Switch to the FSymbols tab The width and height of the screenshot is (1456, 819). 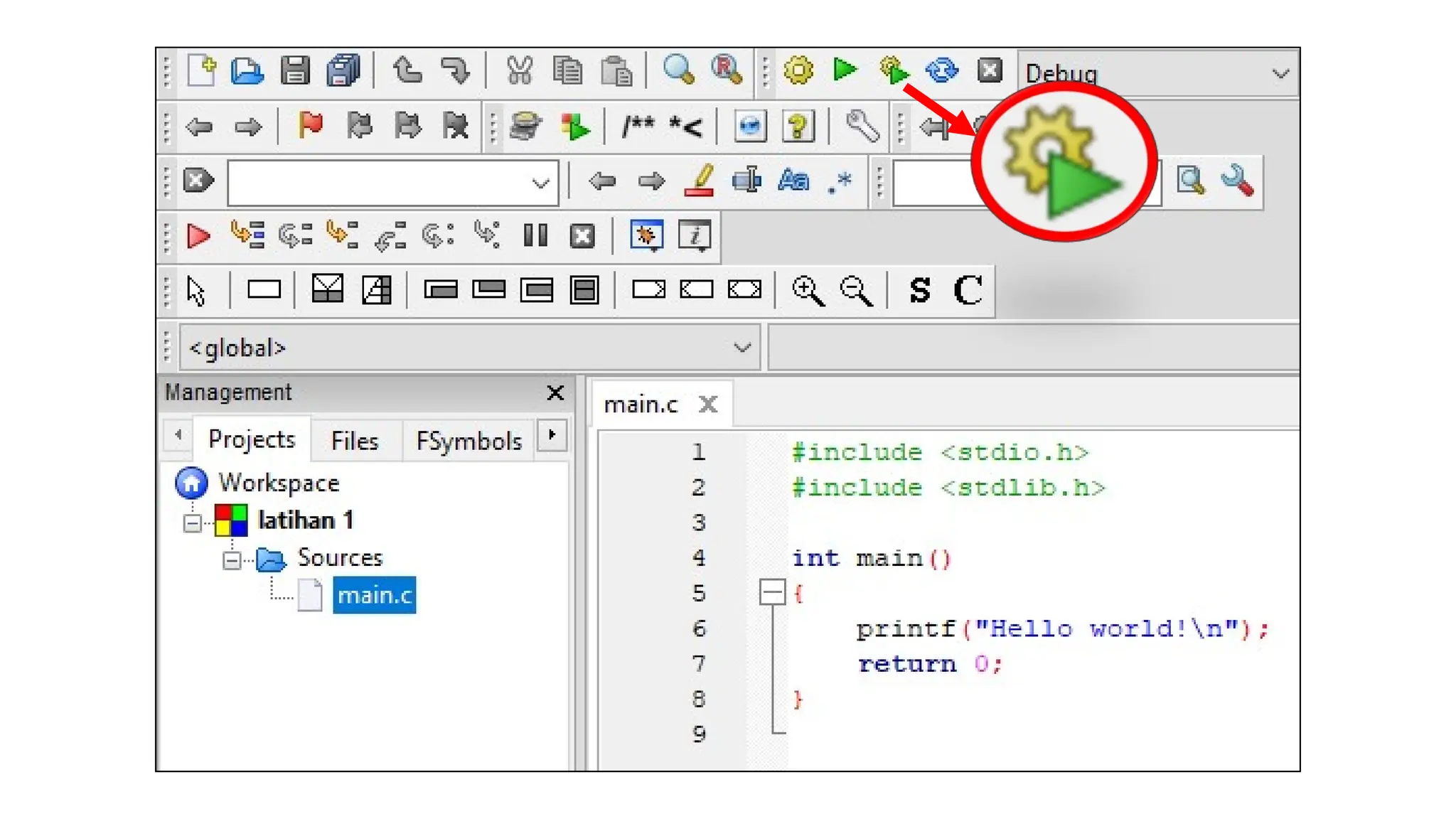tap(469, 441)
